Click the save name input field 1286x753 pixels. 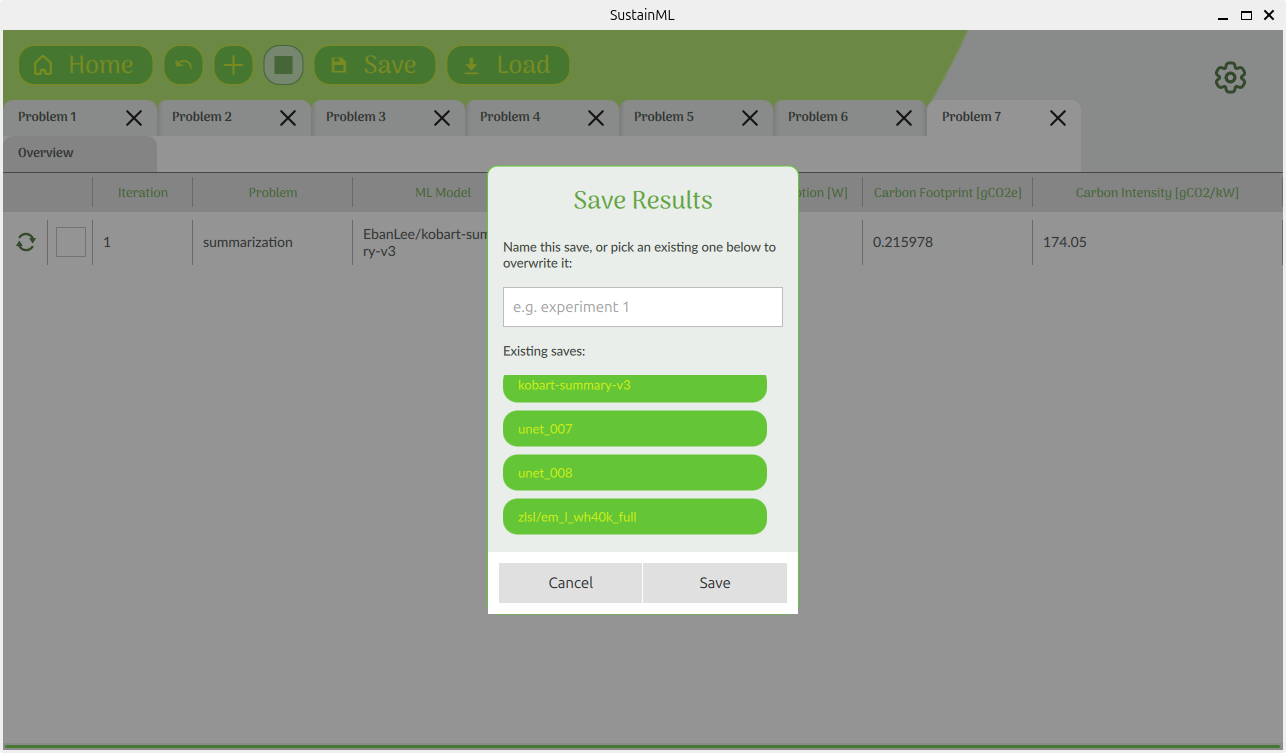coord(643,307)
